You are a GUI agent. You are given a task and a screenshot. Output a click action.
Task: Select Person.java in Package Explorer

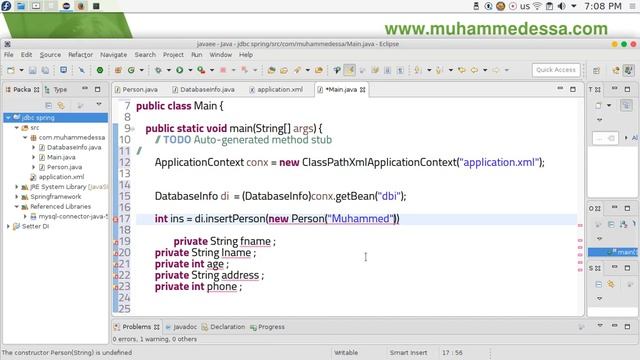pyautogui.click(x=60, y=167)
